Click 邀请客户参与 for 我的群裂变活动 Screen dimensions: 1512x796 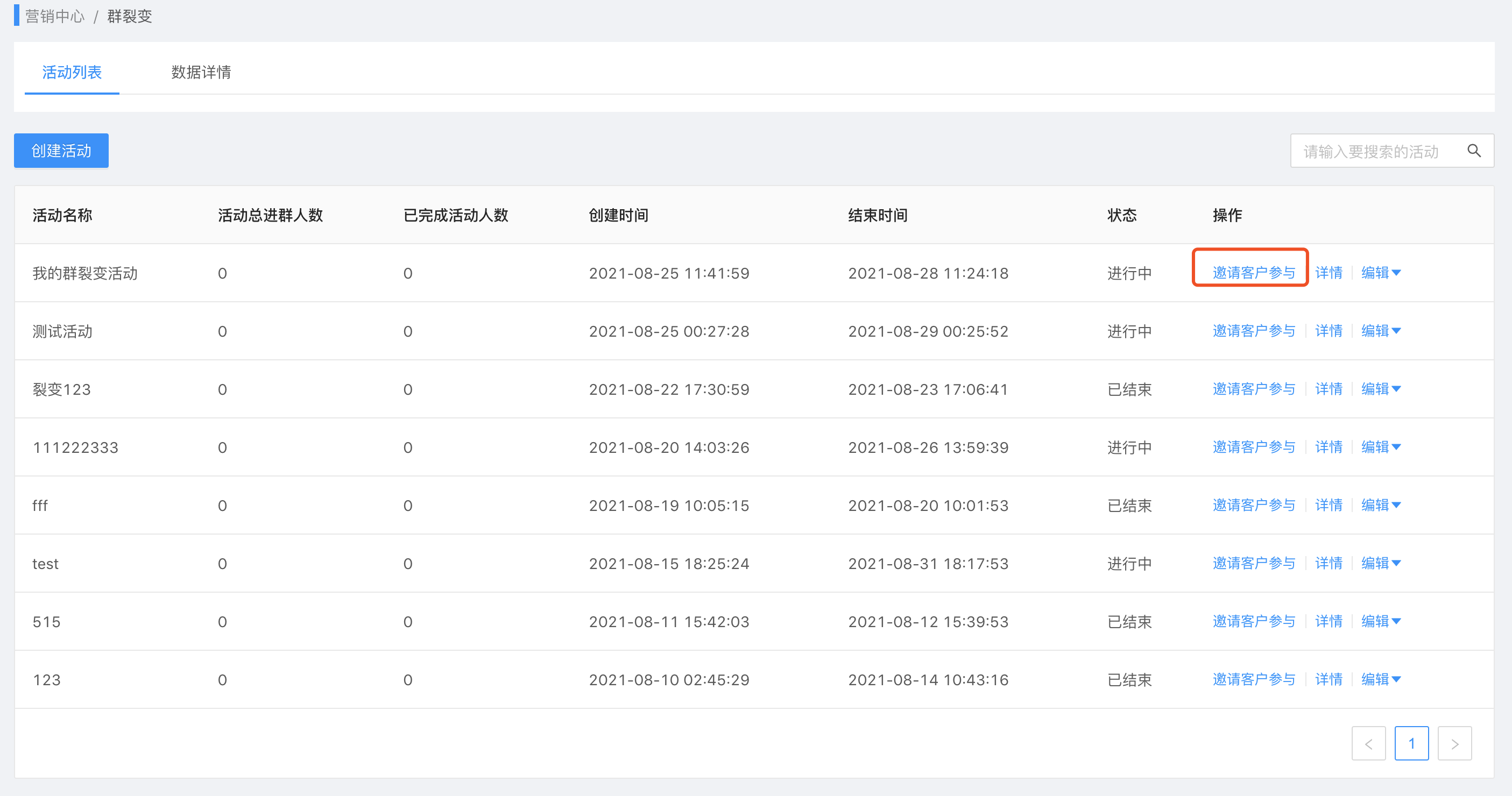[x=1253, y=273]
